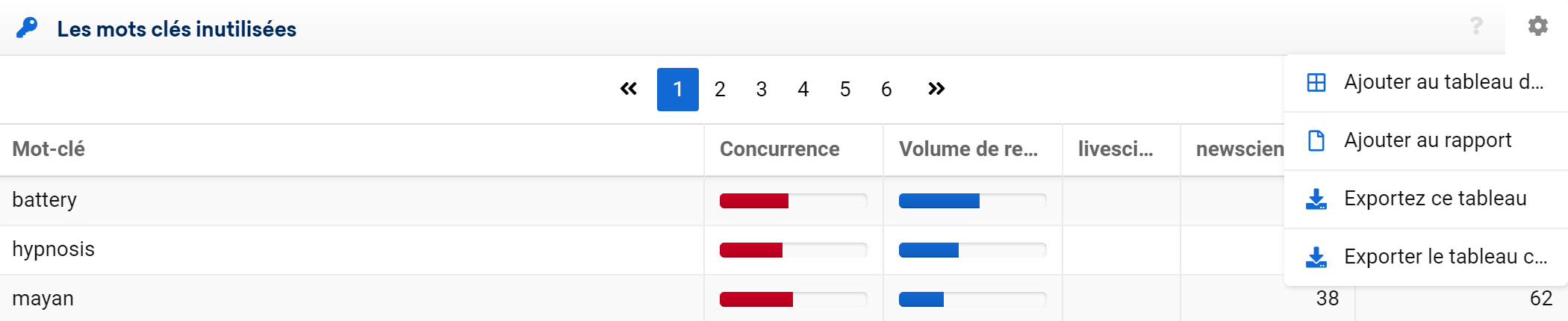Viewport: 1568px width, 321px height.
Task: Open page 4 in pagination
Action: pos(803,90)
